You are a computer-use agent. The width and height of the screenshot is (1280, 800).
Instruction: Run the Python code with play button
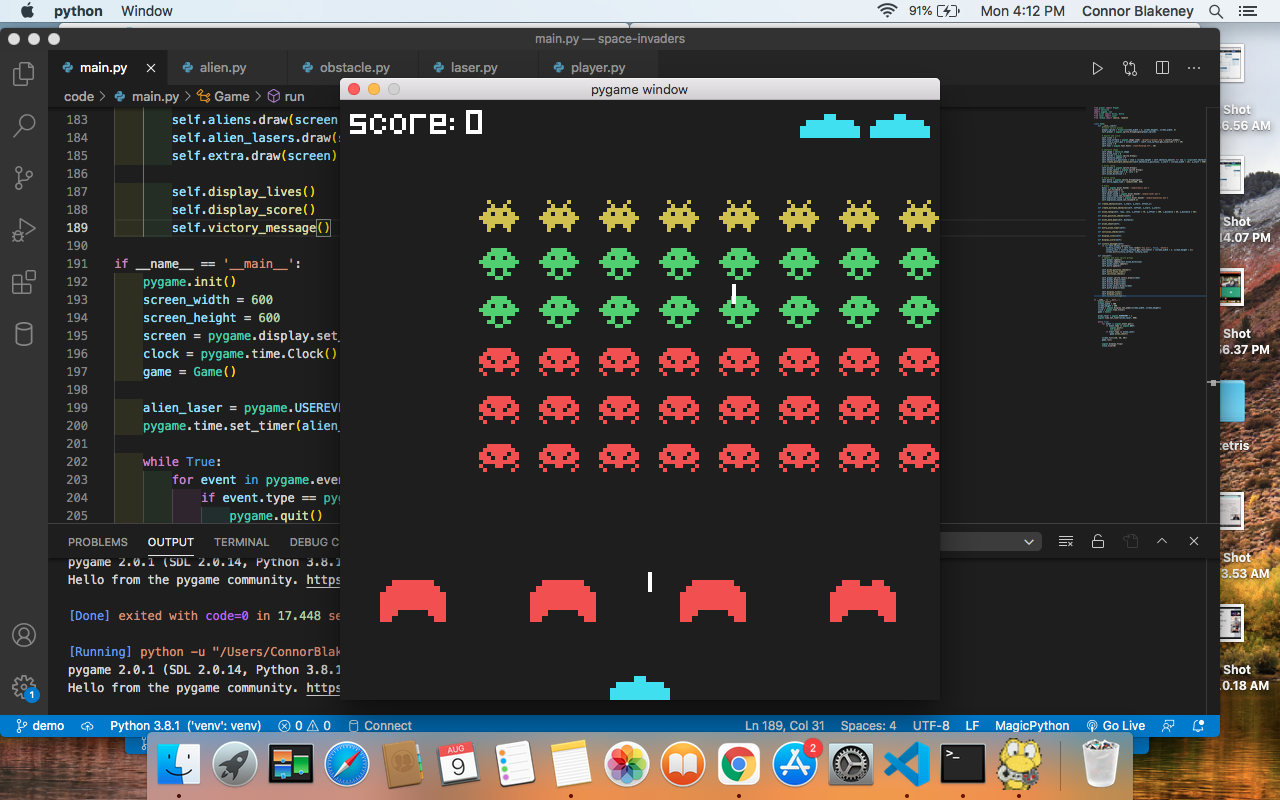click(1097, 68)
